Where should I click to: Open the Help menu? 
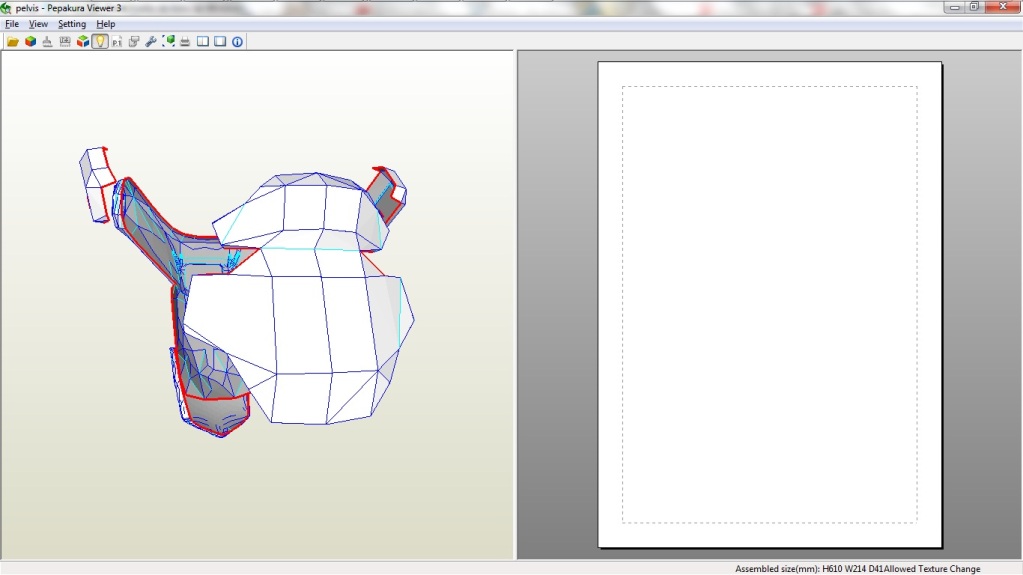(106, 23)
